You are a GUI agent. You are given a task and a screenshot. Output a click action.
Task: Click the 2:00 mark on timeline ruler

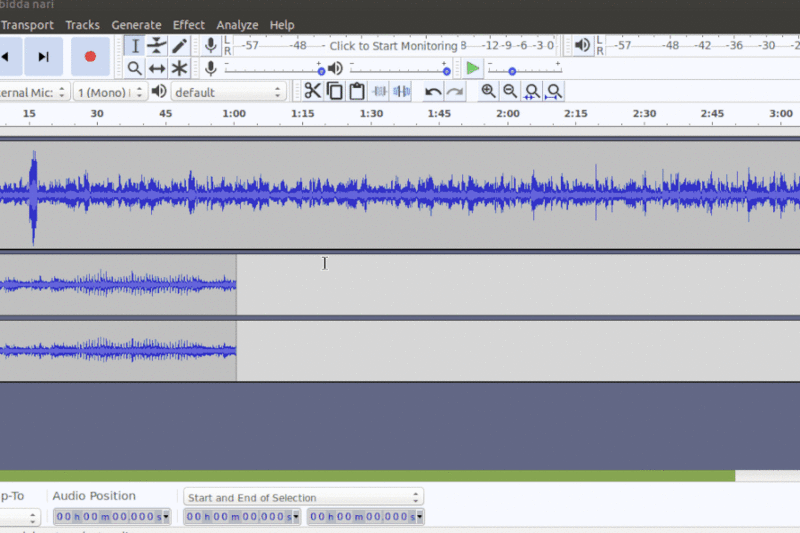coord(508,114)
